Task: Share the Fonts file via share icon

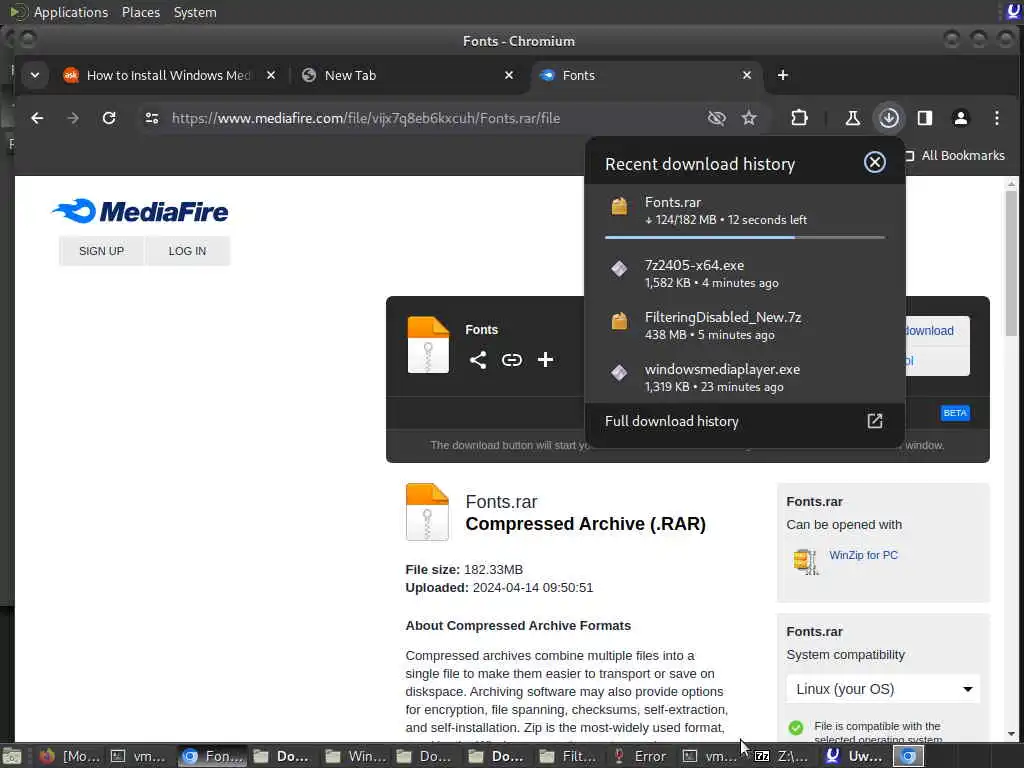Action: pyautogui.click(x=478, y=360)
